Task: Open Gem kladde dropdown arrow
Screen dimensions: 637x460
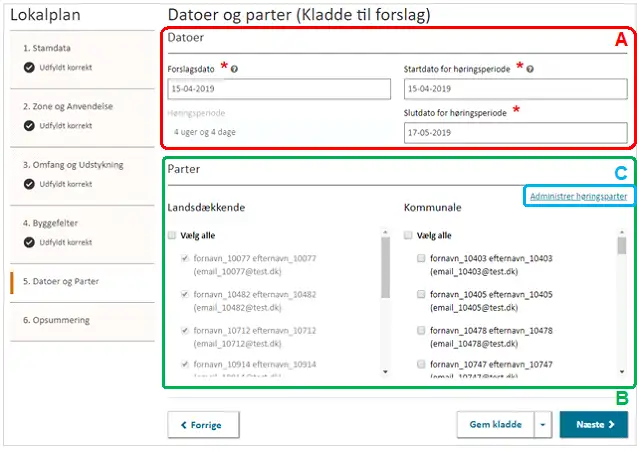Action: coord(542,425)
